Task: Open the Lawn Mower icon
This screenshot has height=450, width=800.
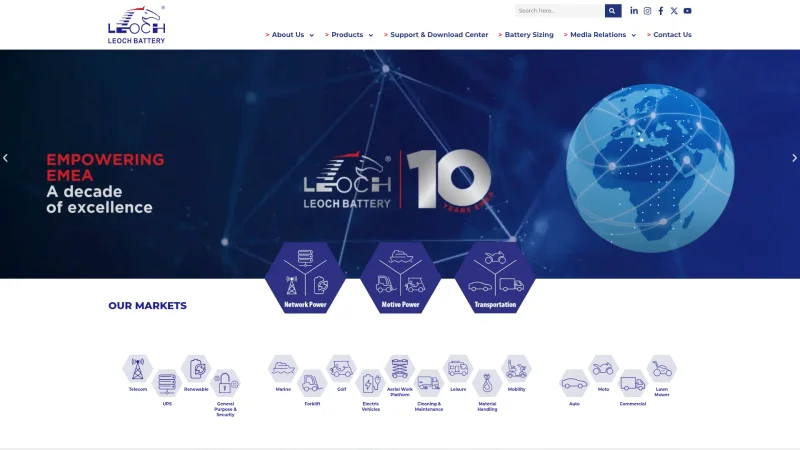Action: pos(662,369)
